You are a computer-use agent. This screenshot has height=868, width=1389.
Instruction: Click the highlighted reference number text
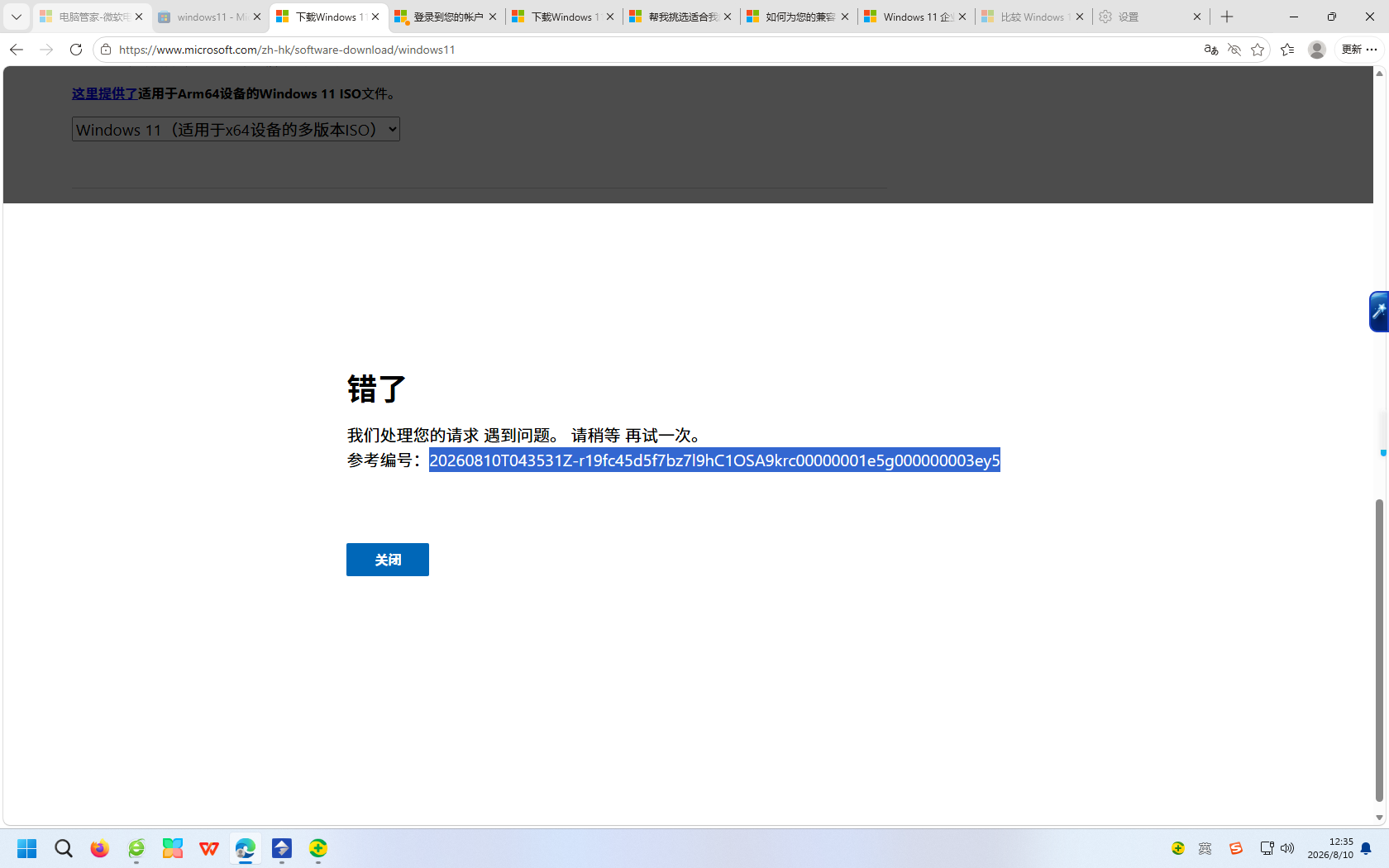714,460
